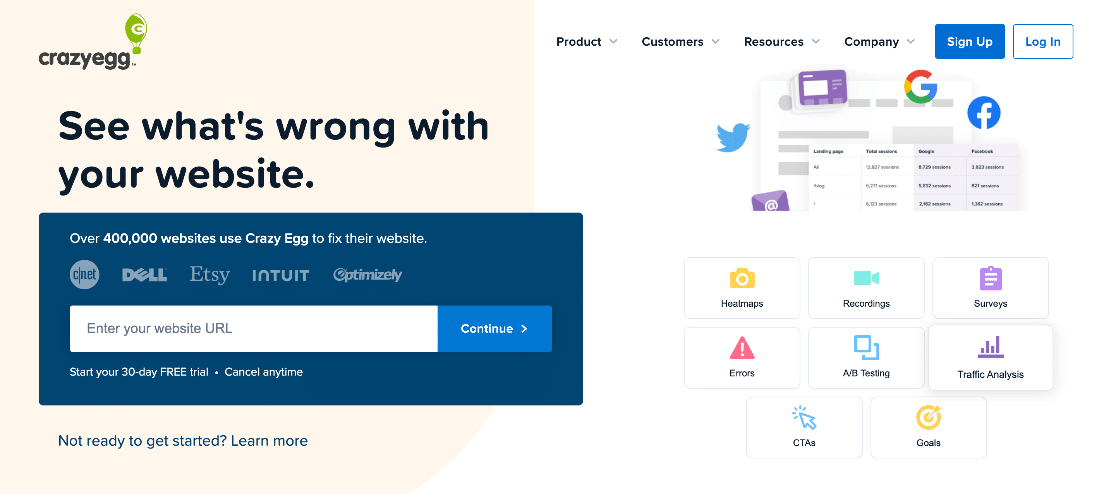Click the Errors warning triangle icon
Screen dimensions: 1116x494
(741, 348)
